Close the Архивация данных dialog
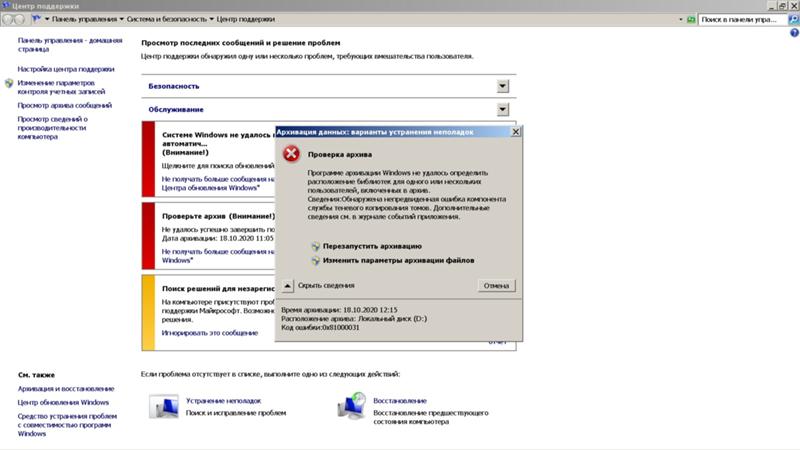Image resolution: width=800 pixels, height=450 pixels. pos(516,132)
